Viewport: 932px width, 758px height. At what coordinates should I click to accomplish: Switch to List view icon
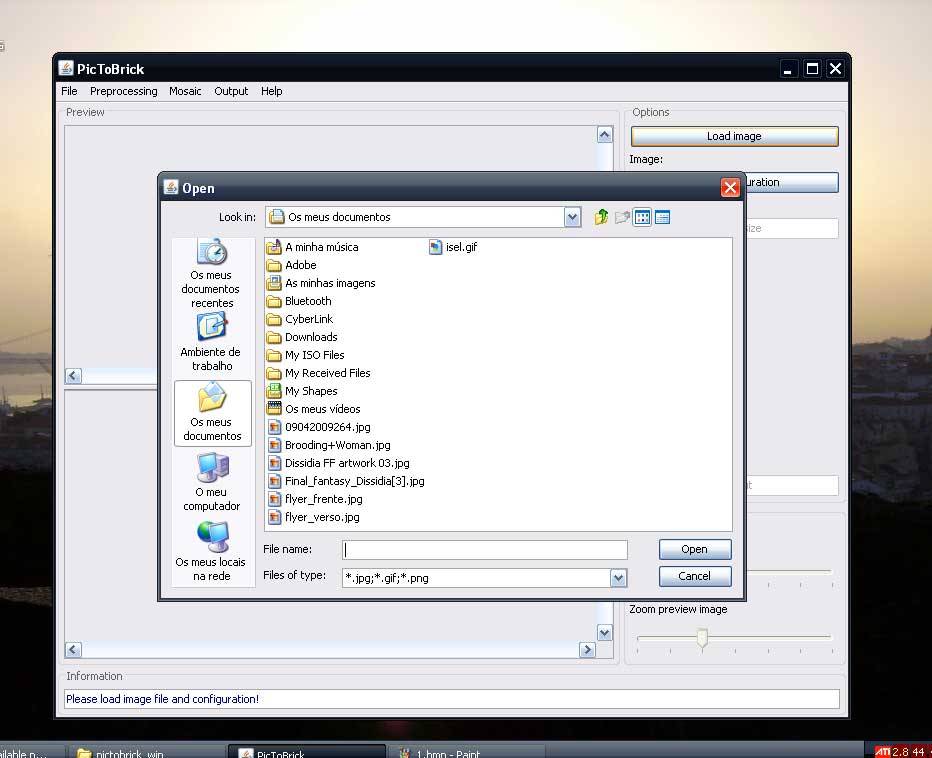[x=642, y=217]
